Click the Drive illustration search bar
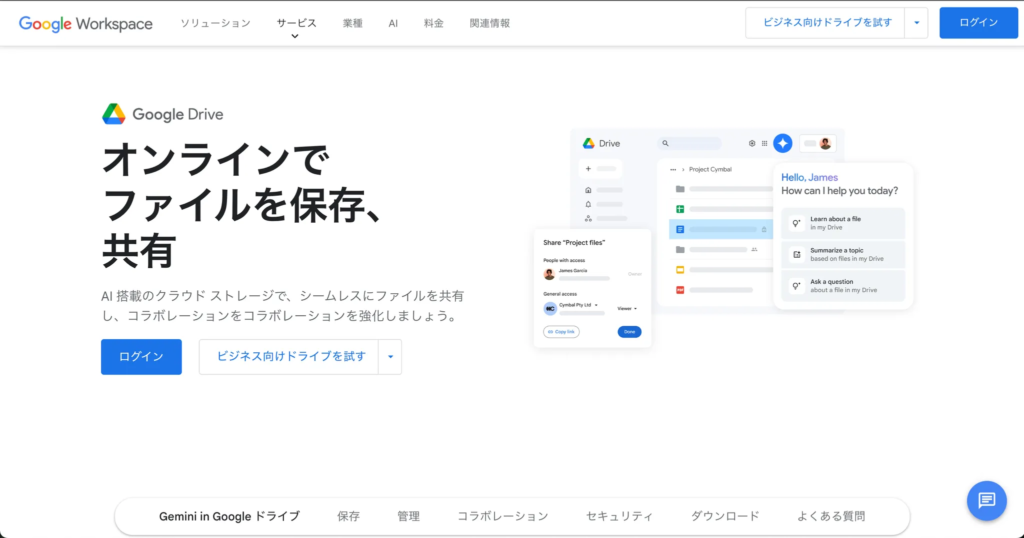1024x538 pixels. [690, 143]
